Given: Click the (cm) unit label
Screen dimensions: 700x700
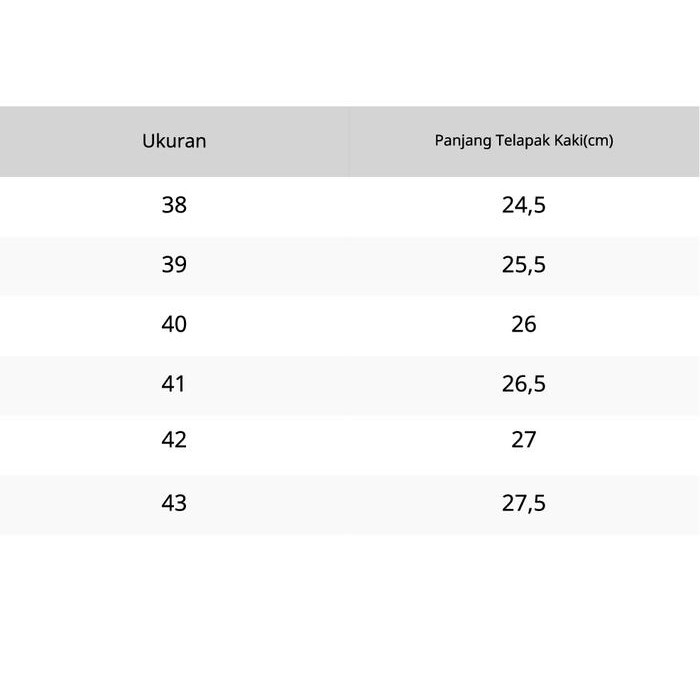Looking at the screenshot, I should (598, 141).
